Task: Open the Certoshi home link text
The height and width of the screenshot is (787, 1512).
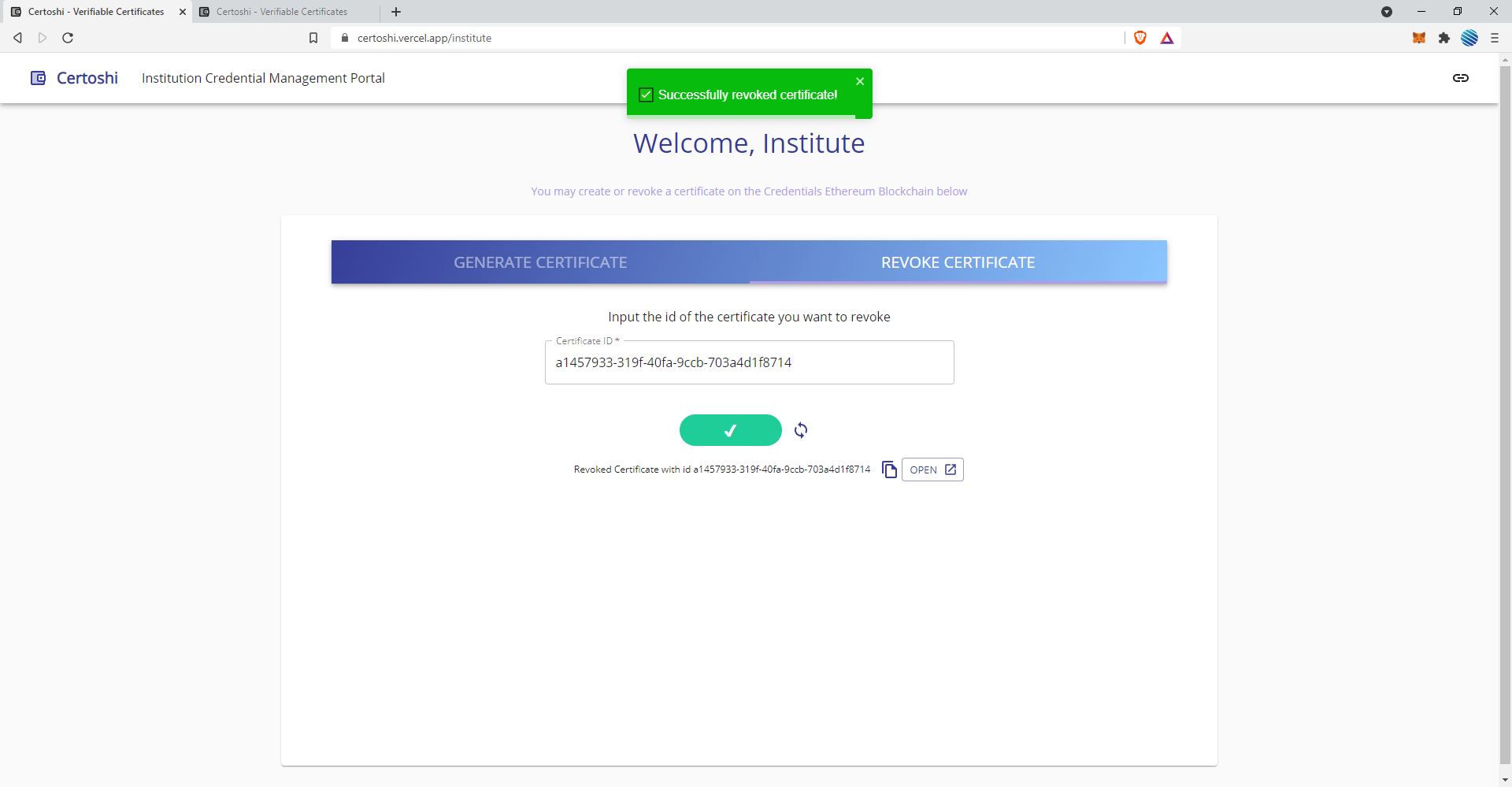Action: 87,78
